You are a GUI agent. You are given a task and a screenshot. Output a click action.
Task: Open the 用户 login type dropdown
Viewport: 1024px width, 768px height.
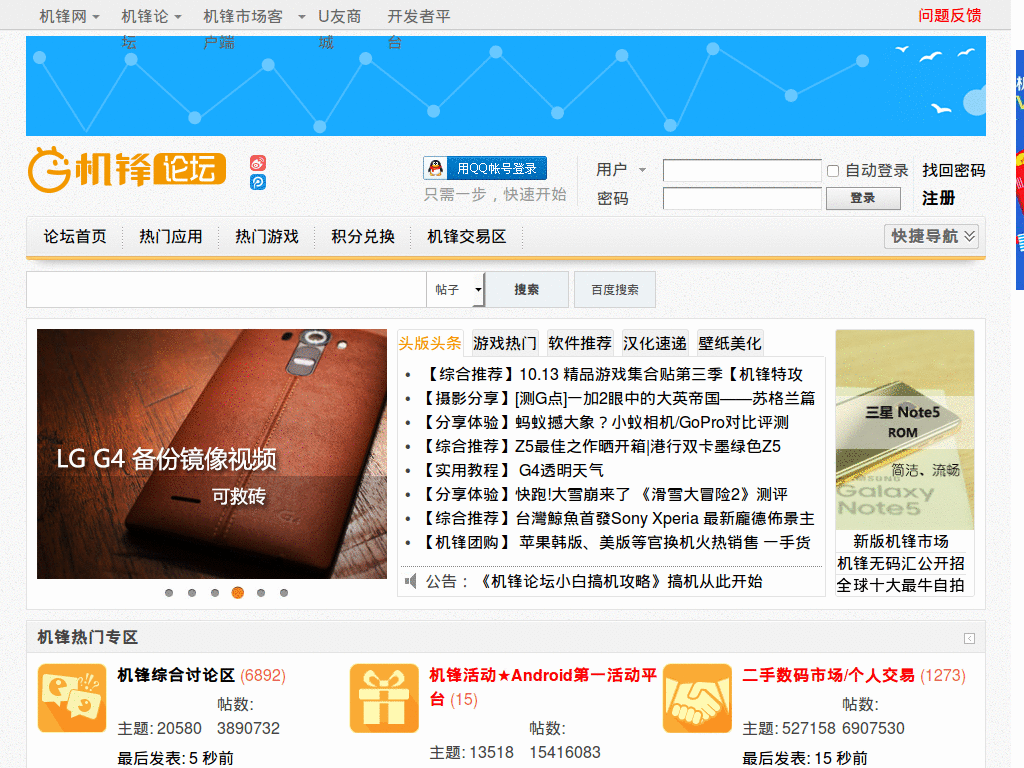point(642,170)
